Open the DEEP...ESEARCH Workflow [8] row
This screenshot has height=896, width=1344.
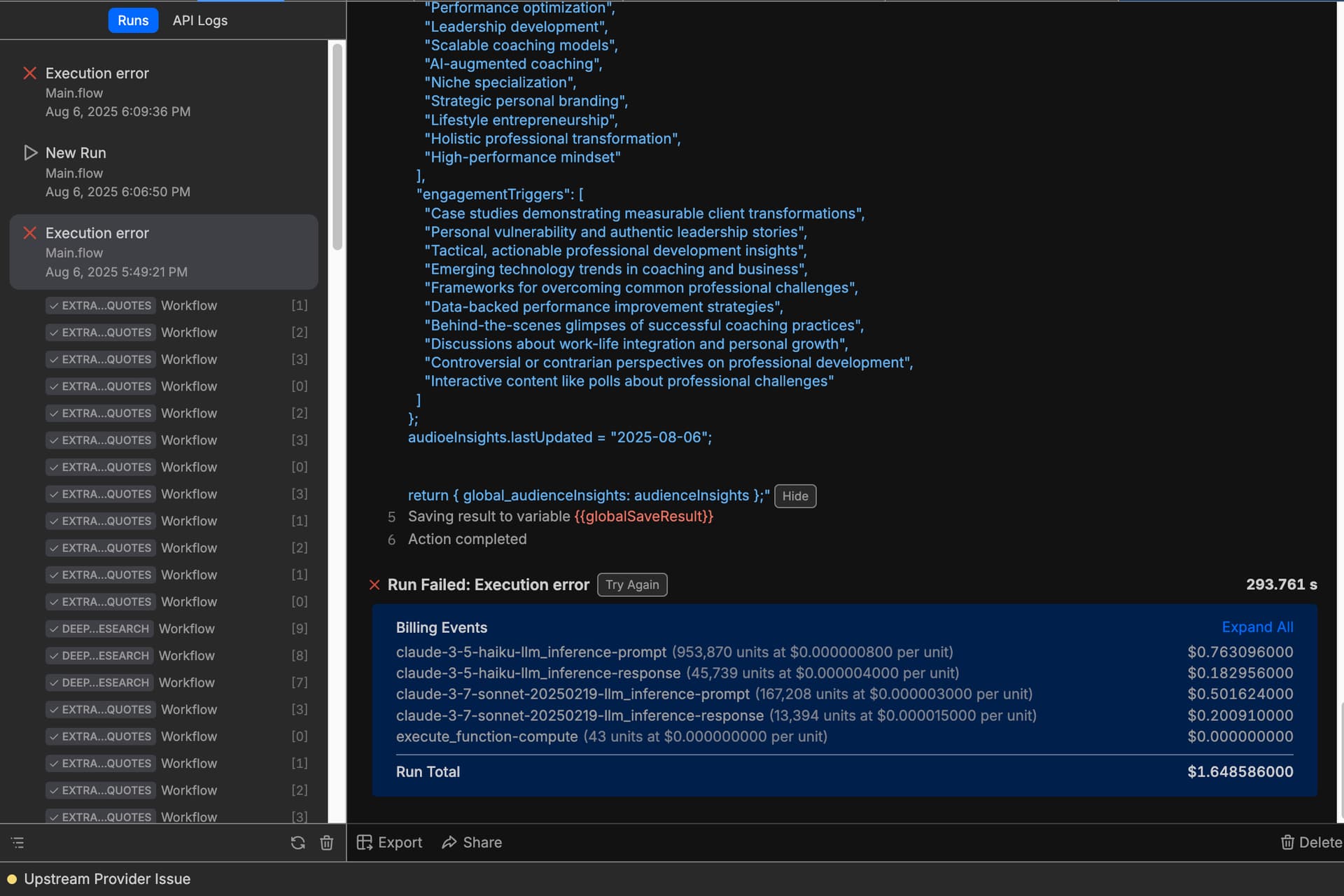[176, 655]
